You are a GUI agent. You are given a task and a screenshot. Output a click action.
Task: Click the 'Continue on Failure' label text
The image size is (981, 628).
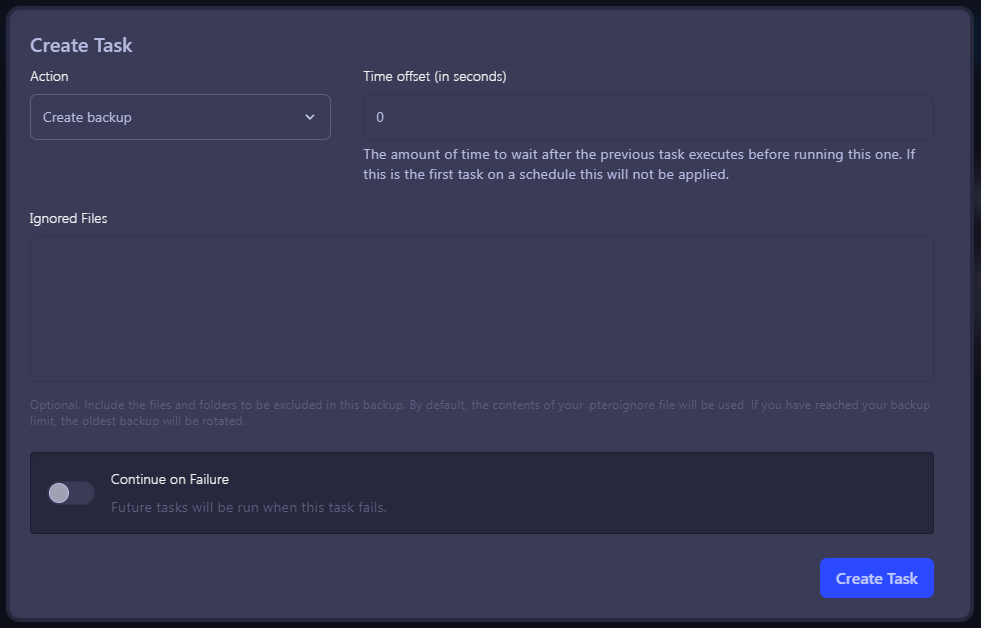[x=170, y=479]
